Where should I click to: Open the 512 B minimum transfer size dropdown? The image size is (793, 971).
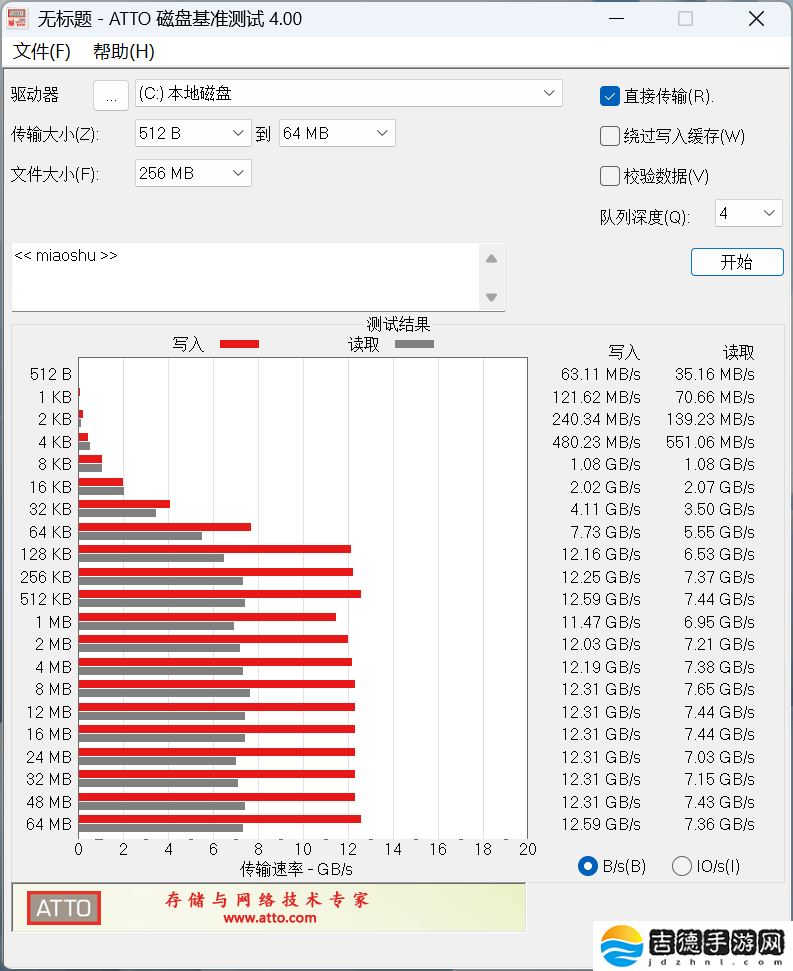pyautogui.click(x=193, y=133)
